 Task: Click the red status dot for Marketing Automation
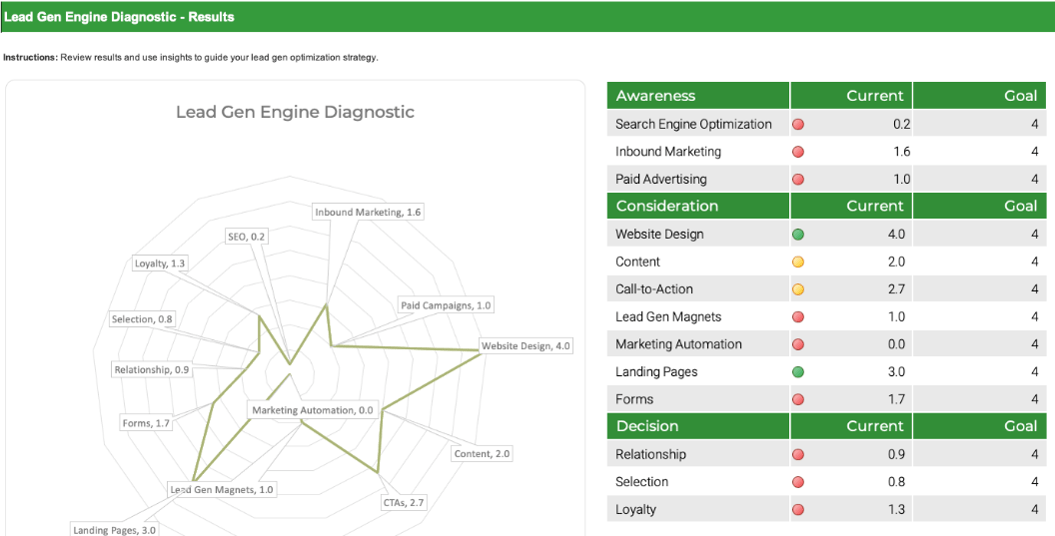pos(798,345)
